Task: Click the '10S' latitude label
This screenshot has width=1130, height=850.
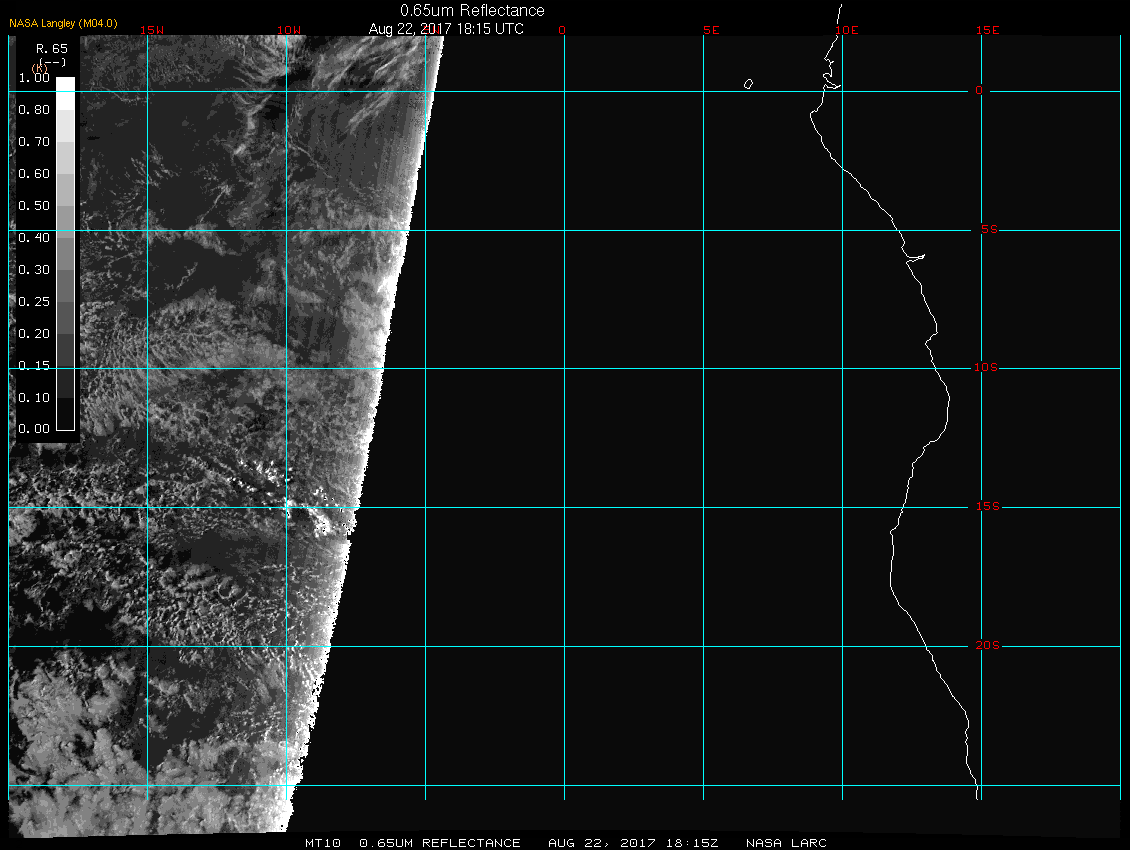Action: pyautogui.click(x=986, y=368)
